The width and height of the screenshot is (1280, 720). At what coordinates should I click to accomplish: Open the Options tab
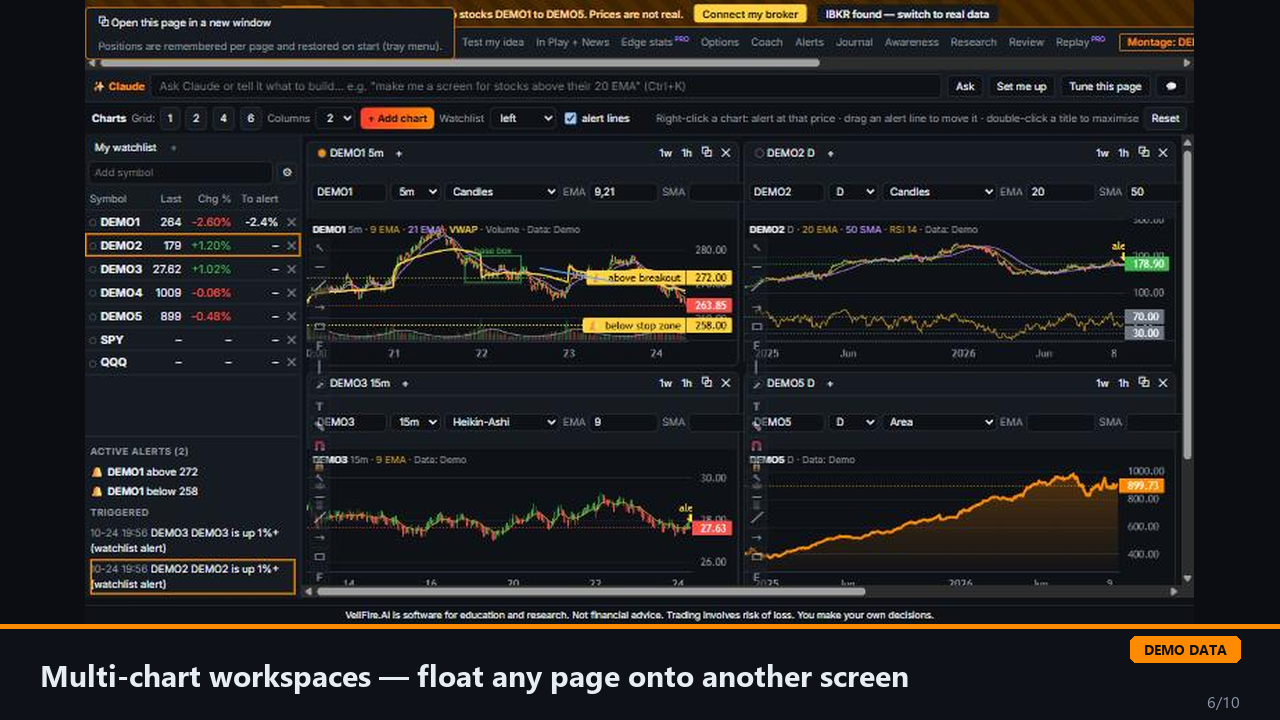pos(719,42)
